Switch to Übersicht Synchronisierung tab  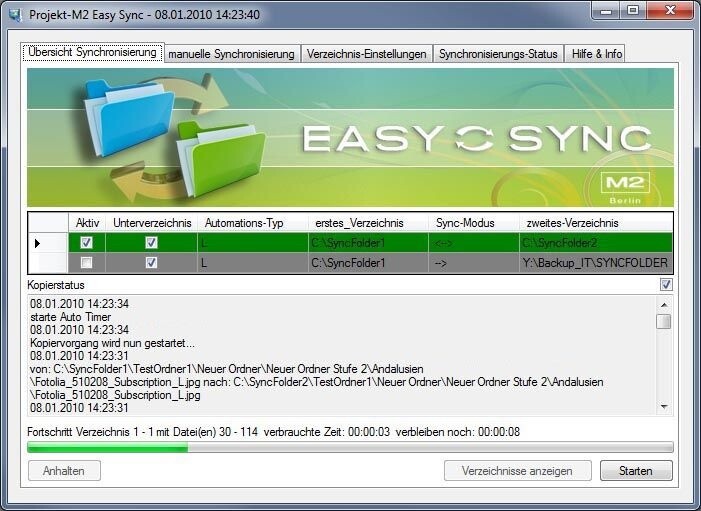93,52
